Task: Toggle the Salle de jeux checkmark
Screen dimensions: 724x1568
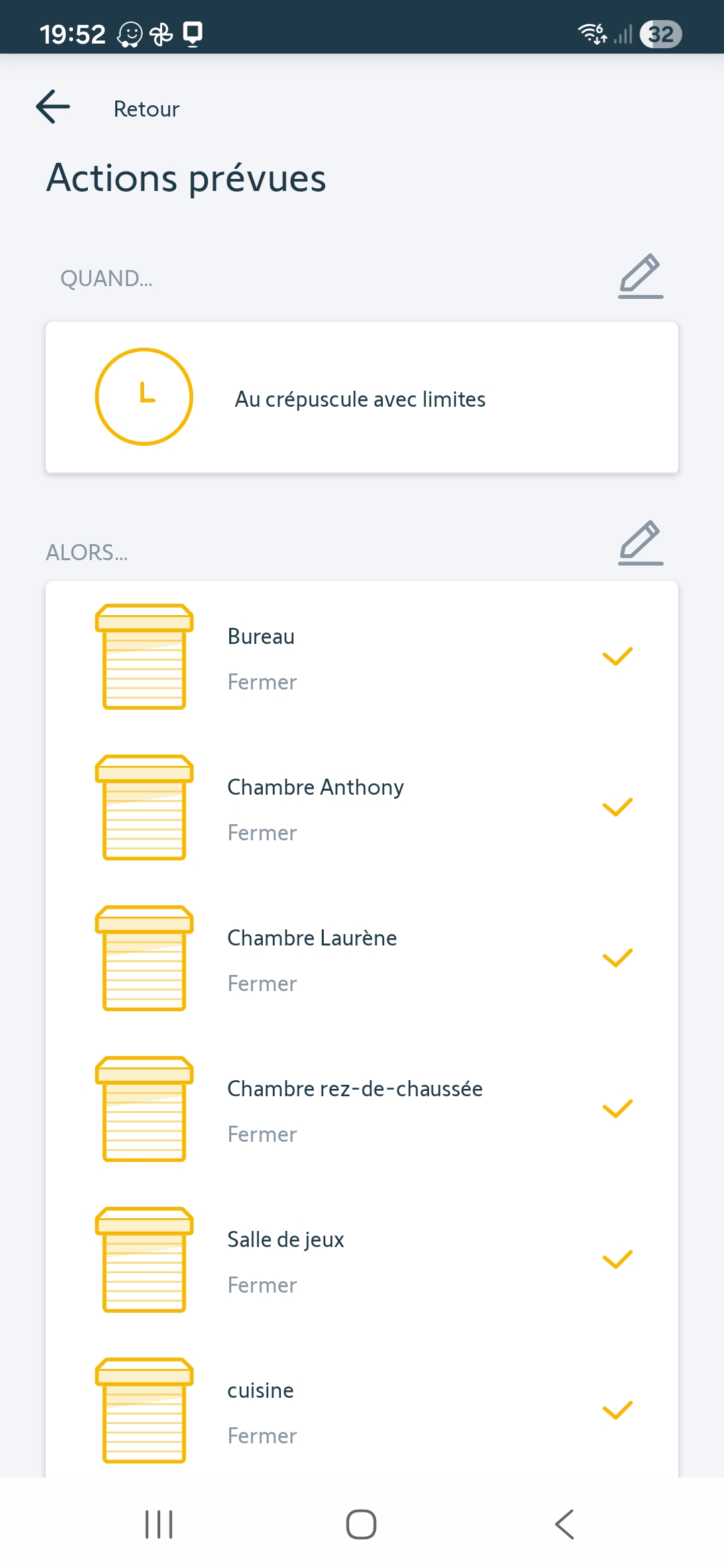Action: coord(617,1260)
